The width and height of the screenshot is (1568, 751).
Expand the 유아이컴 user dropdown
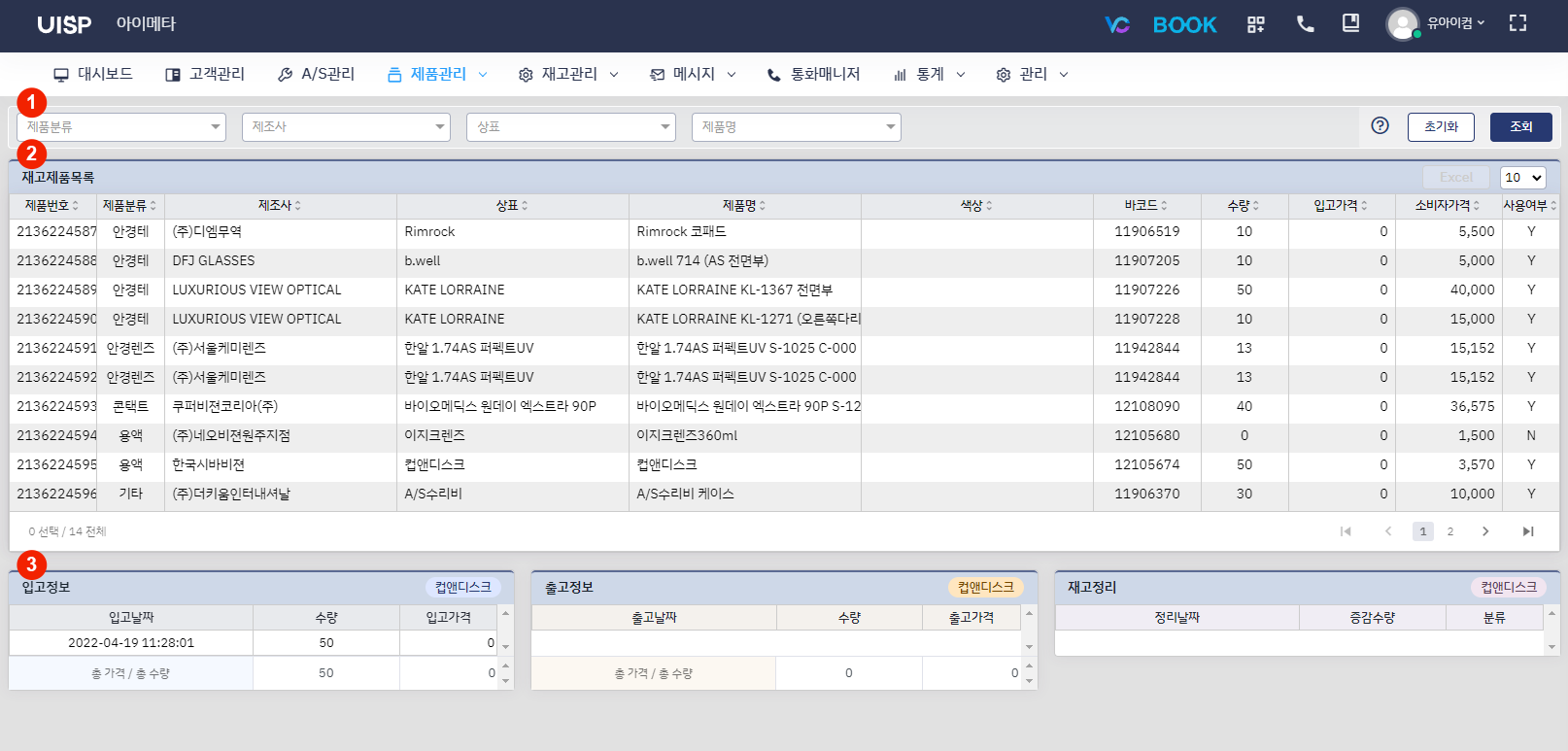pos(1455,23)
